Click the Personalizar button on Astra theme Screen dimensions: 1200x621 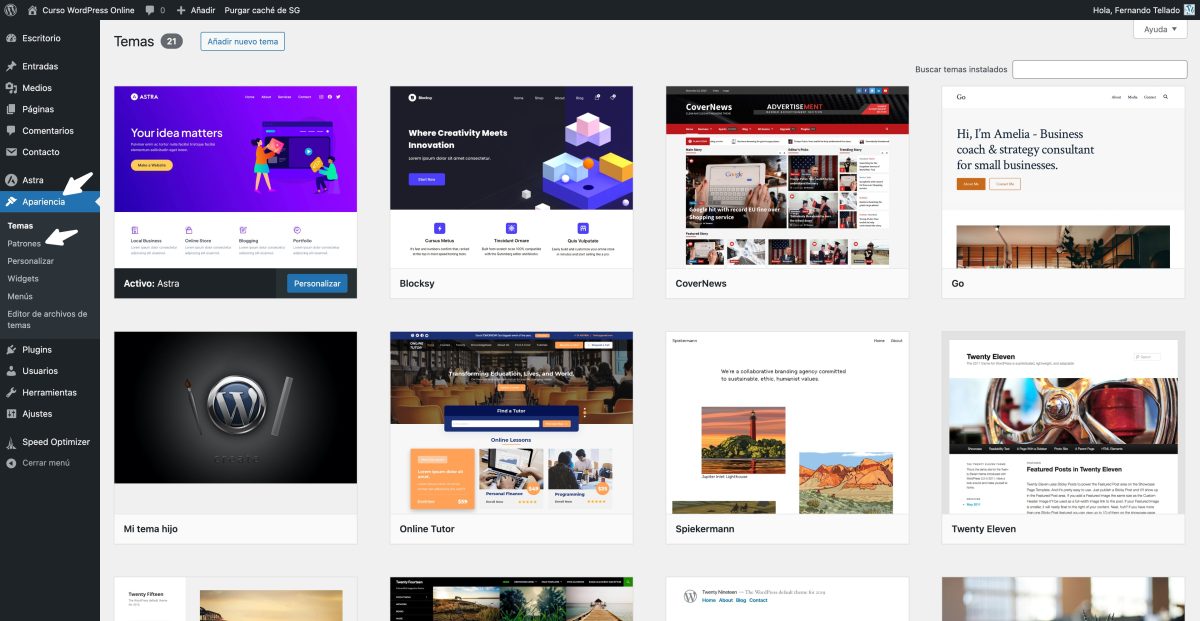point(317,284)
